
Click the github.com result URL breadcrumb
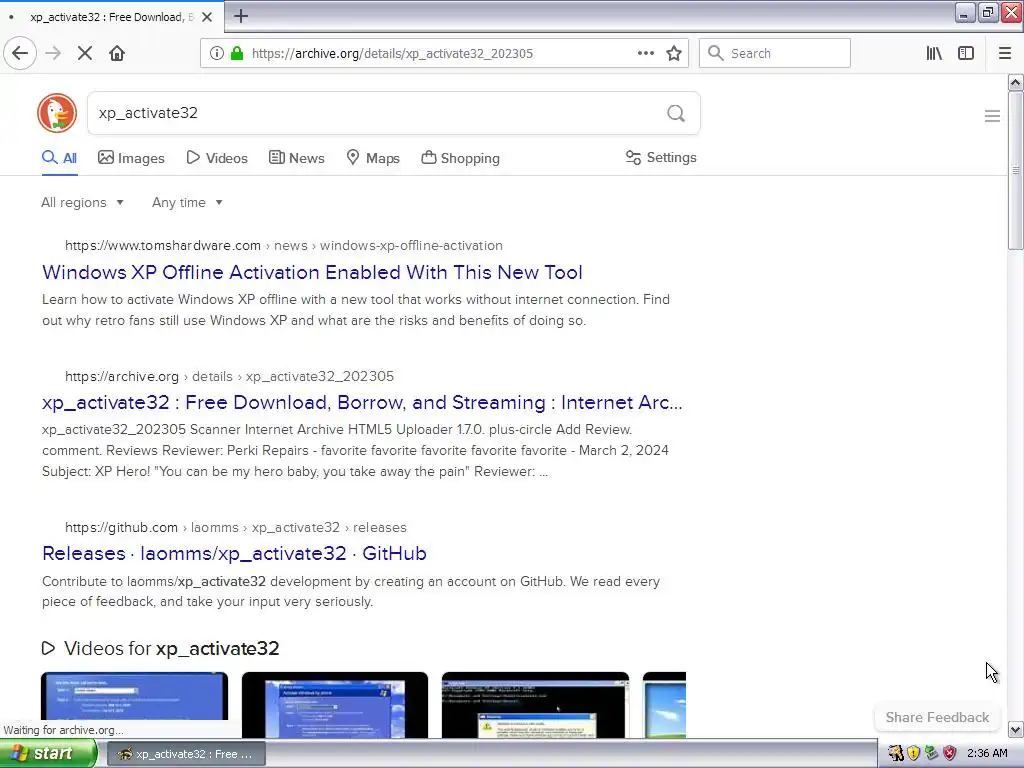tap(236, 527)
